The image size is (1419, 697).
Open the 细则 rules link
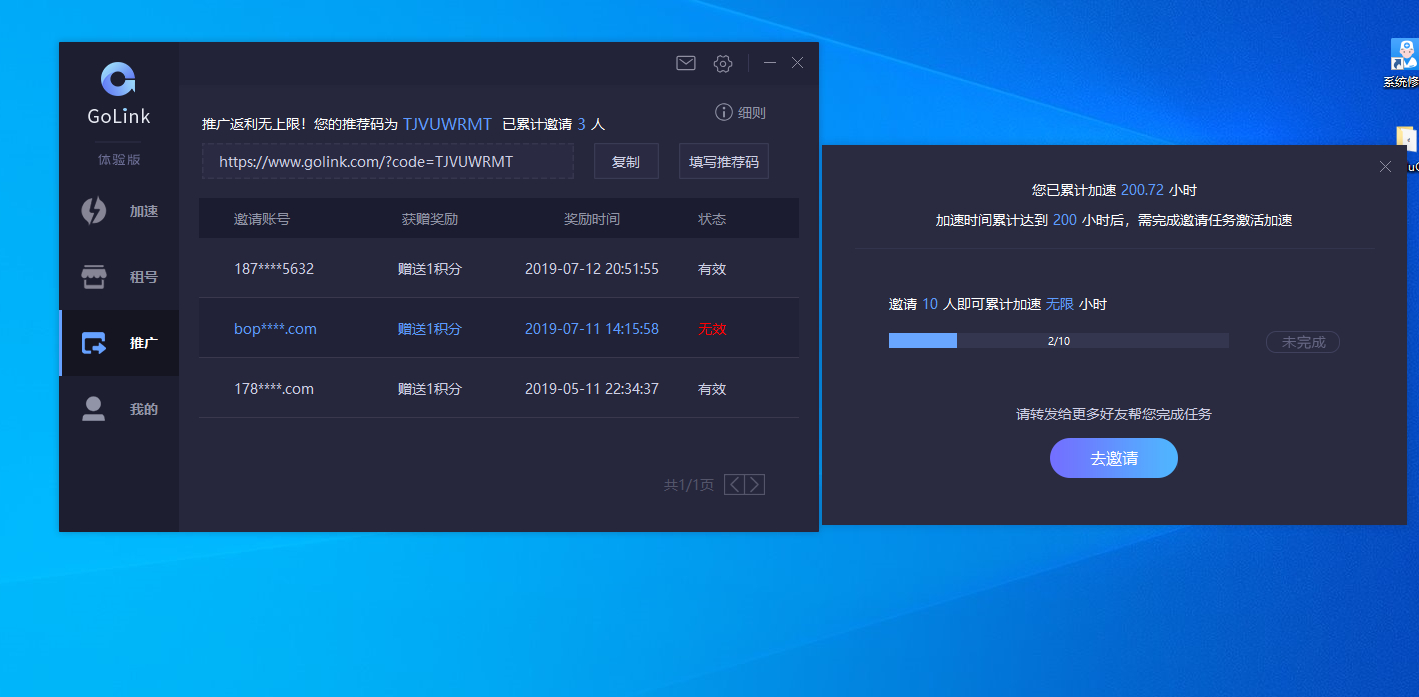(752, 113)
